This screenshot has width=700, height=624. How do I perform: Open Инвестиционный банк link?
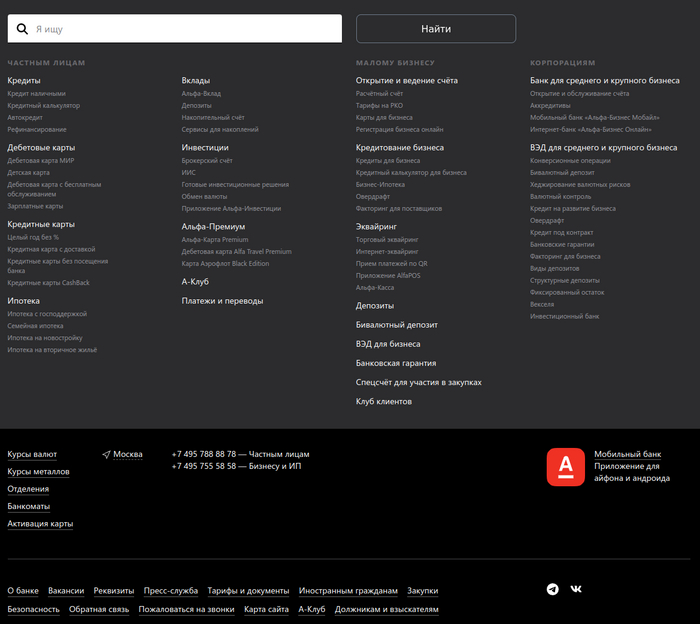coord(565,317)
